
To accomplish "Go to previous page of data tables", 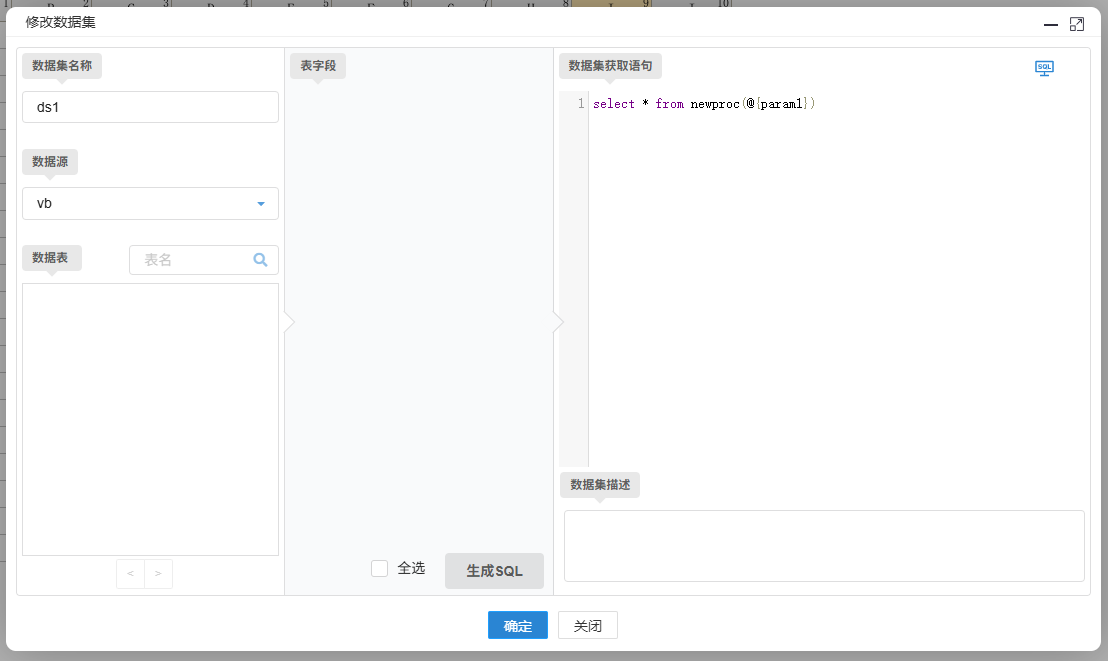I will 131,574.
